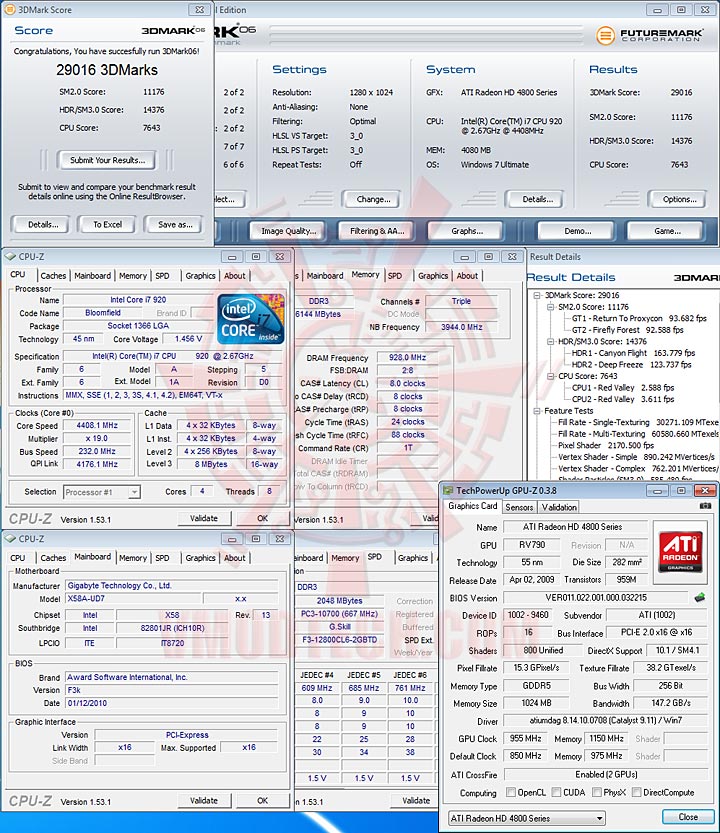
Task: Click OK in the top CPU-Z window
Action: [262, 518]
